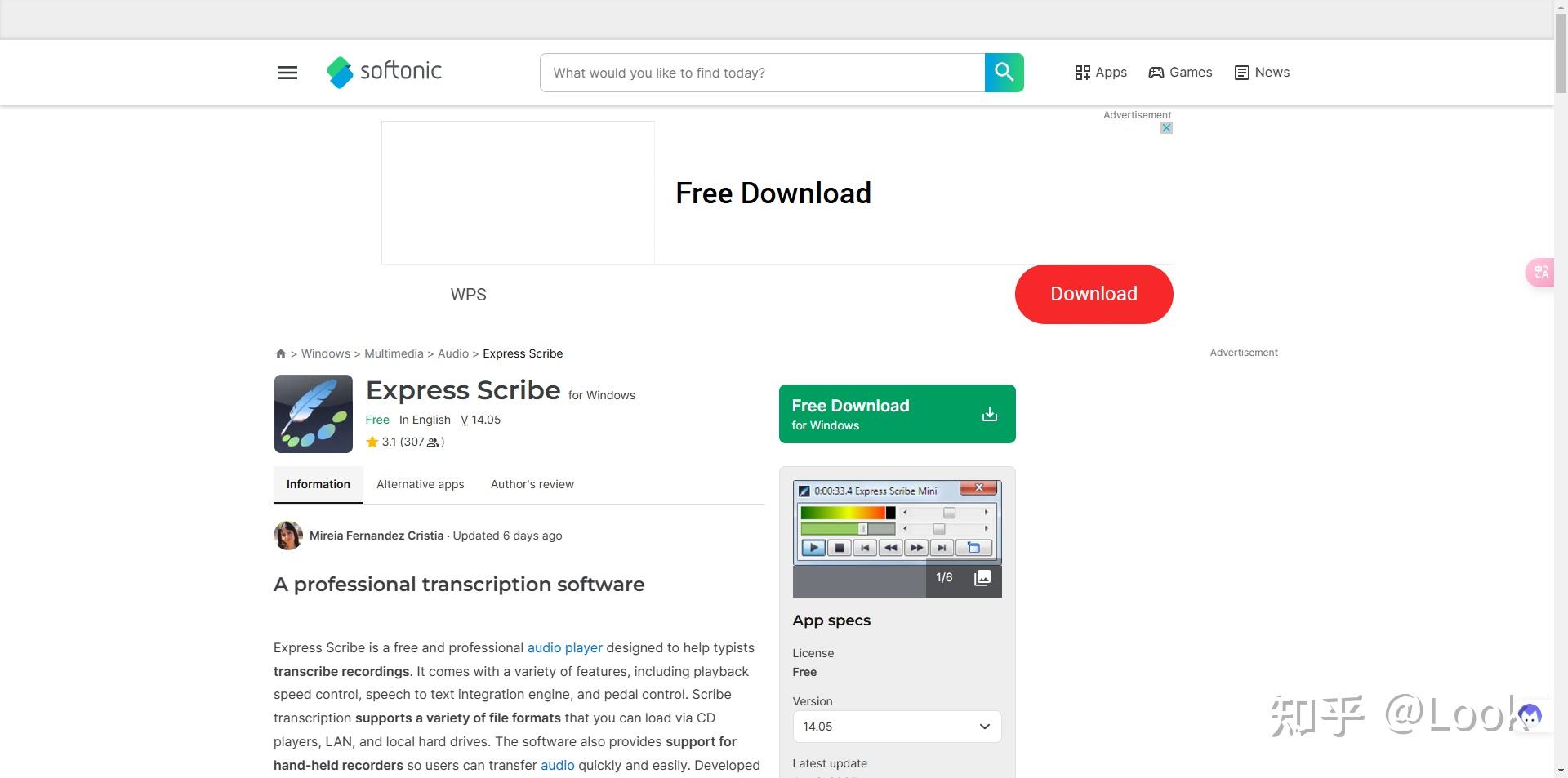
Task: Open the 'audio' link in description
Action: point(558,765)
